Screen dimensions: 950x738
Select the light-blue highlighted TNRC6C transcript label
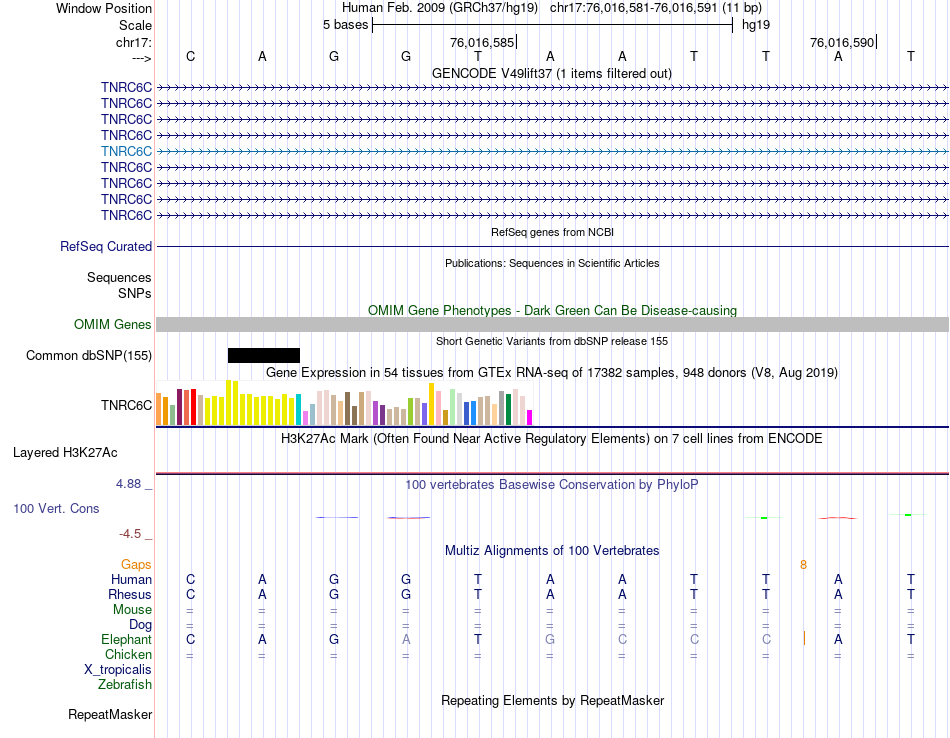click(127, 151)
